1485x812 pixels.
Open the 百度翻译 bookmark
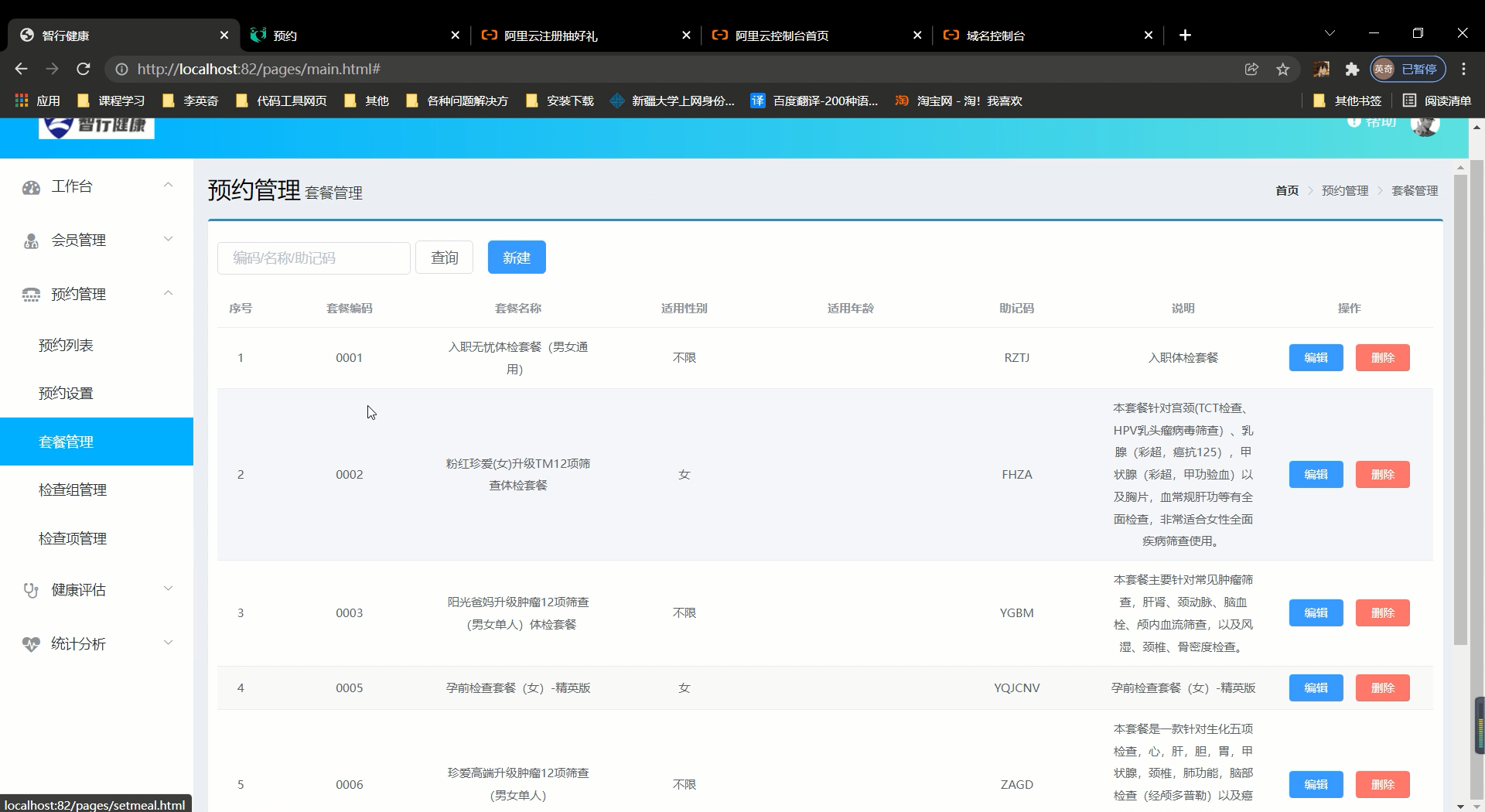pos(814,101)
